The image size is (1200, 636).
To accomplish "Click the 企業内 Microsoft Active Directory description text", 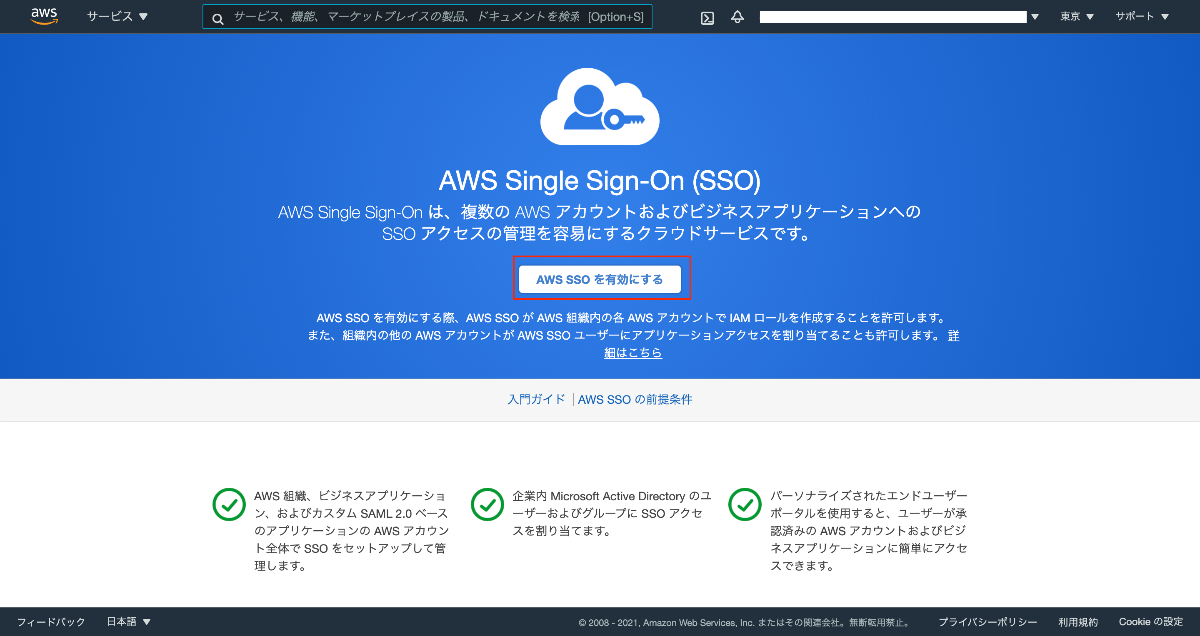I will [612, 513].
